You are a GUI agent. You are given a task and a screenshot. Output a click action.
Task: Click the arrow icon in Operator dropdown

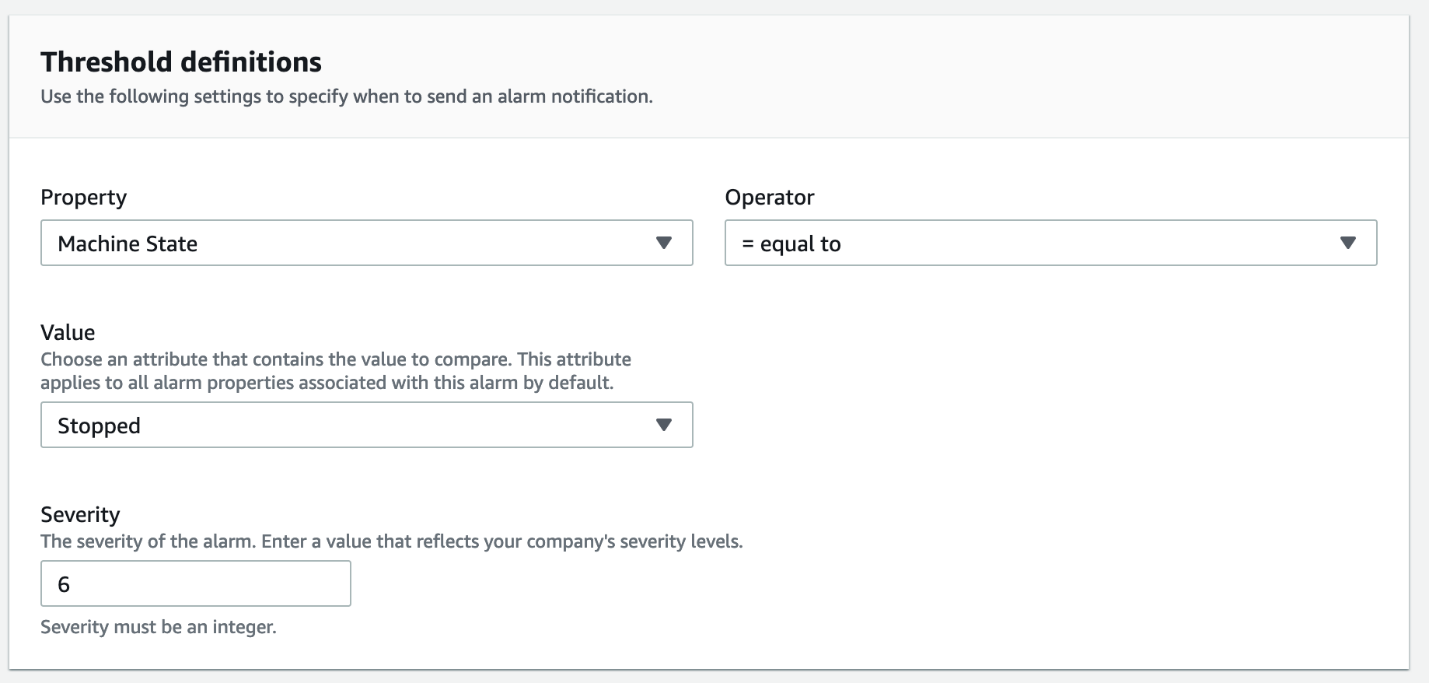pyautogui.click(x=1346, y=243)
